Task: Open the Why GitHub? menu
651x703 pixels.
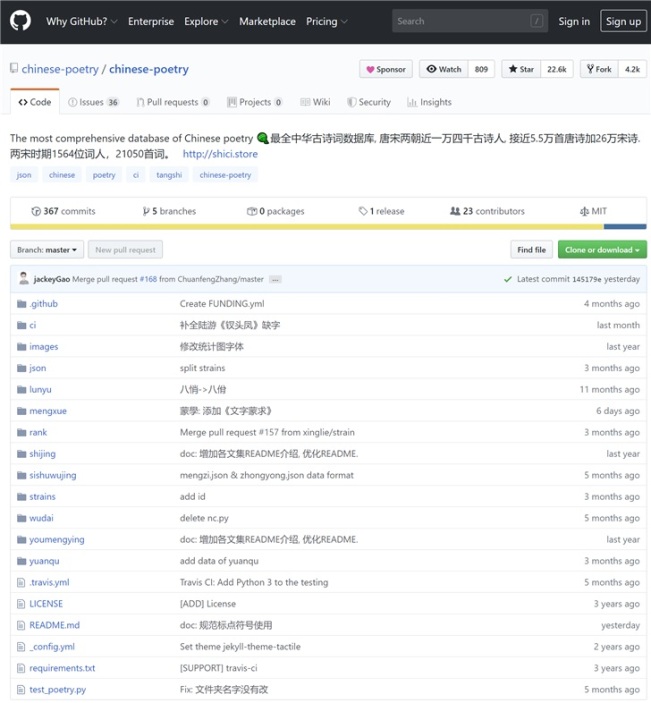Action: [x=82, y=21]
